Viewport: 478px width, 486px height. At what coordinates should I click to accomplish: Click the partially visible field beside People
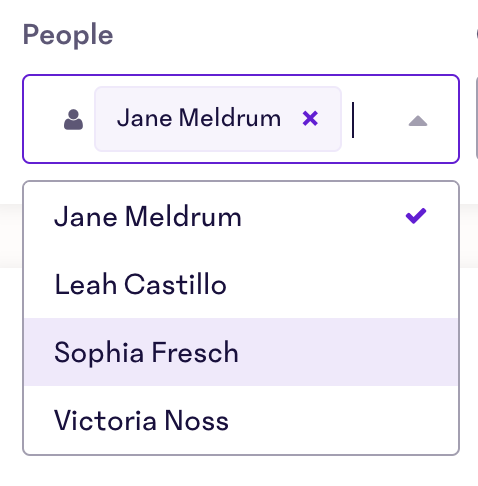(x=477, y=119)
